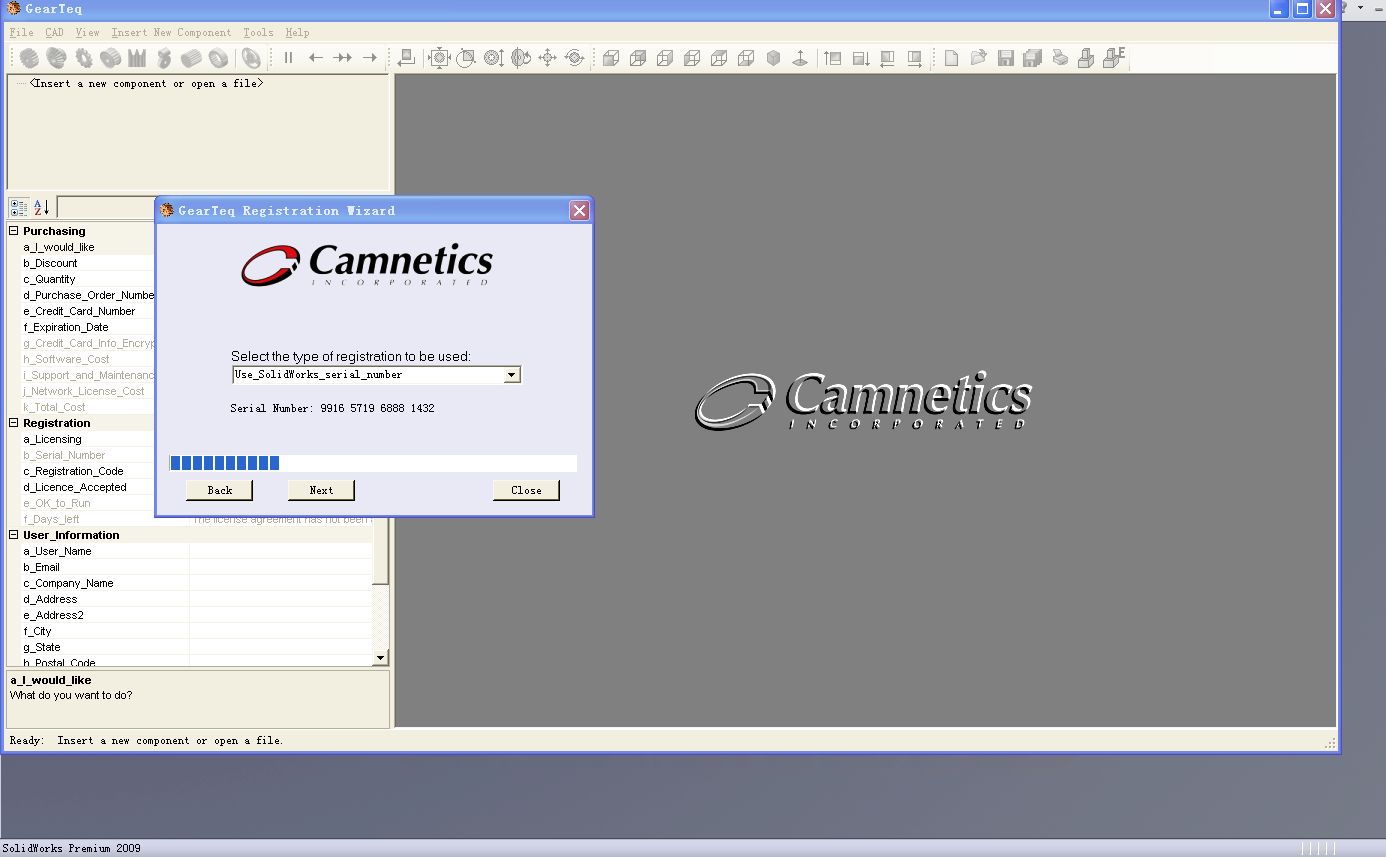1386x857 pixels.
Task: Close the Registration Wizard with title-bar X
Action: click(x=579, y=210)
